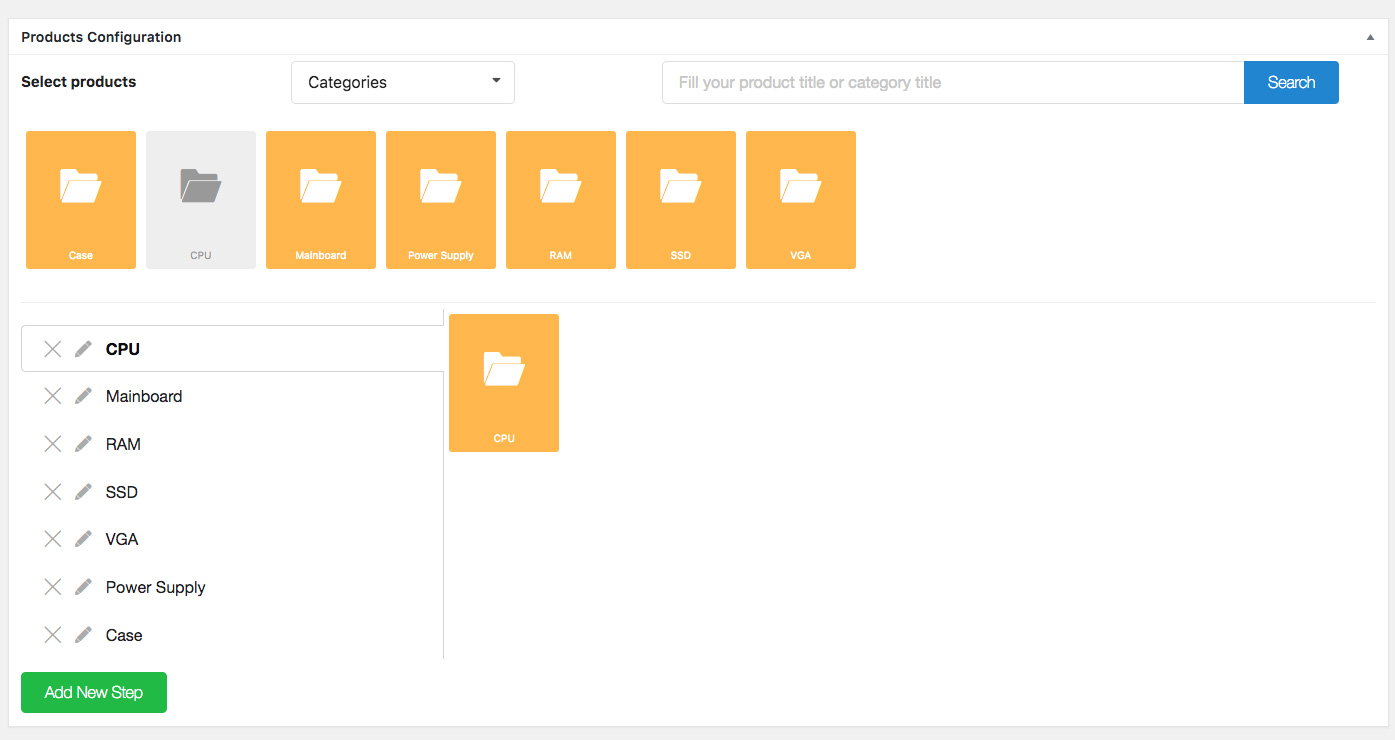Select the Case step tab

[x=232, y=635]
